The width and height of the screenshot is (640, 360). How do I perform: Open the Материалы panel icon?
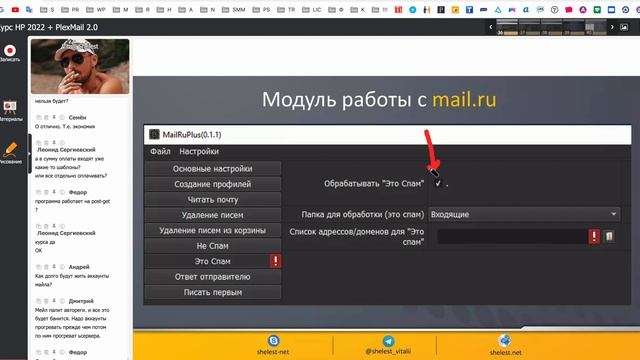(x=10, y=108)
